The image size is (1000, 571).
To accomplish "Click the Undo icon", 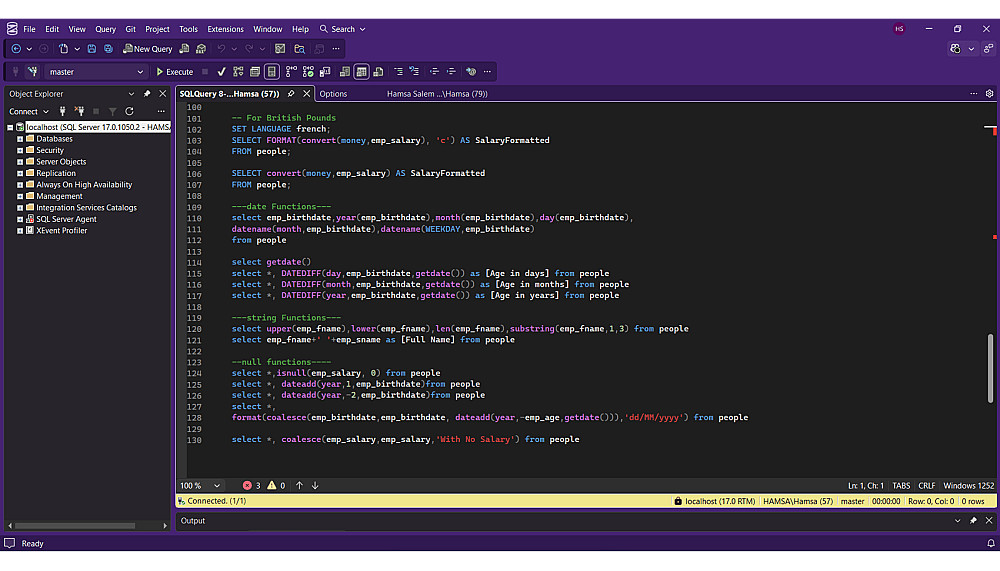I will click(x=221, y=48).
